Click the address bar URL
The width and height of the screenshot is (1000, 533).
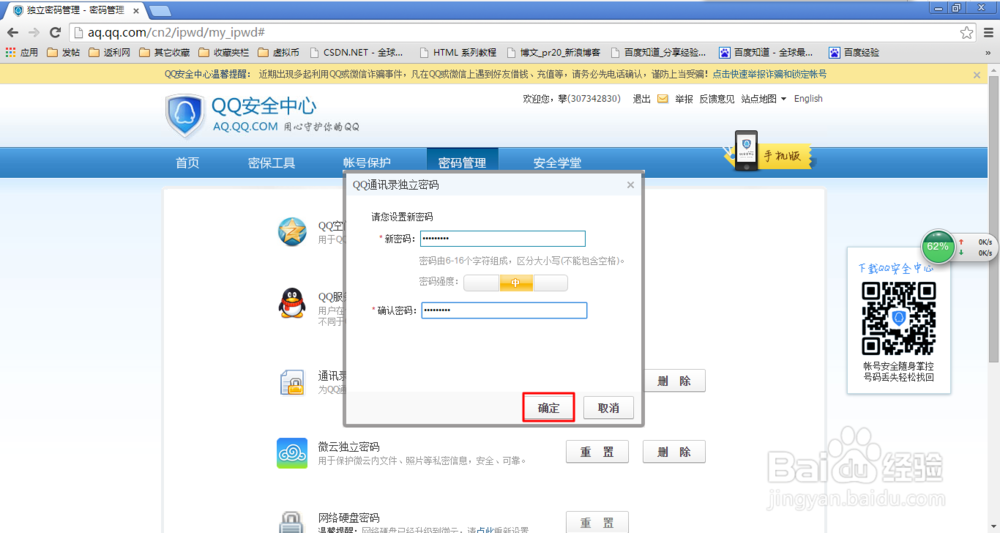[176, 32]
